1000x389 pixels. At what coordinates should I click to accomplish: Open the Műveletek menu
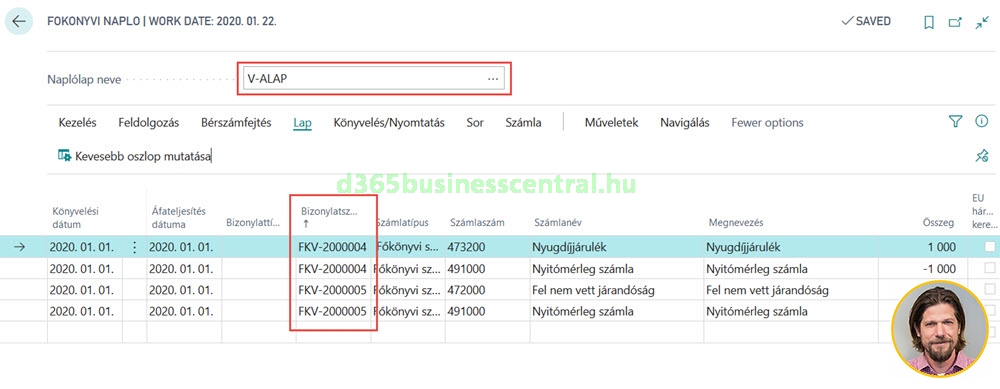point(612,122)
